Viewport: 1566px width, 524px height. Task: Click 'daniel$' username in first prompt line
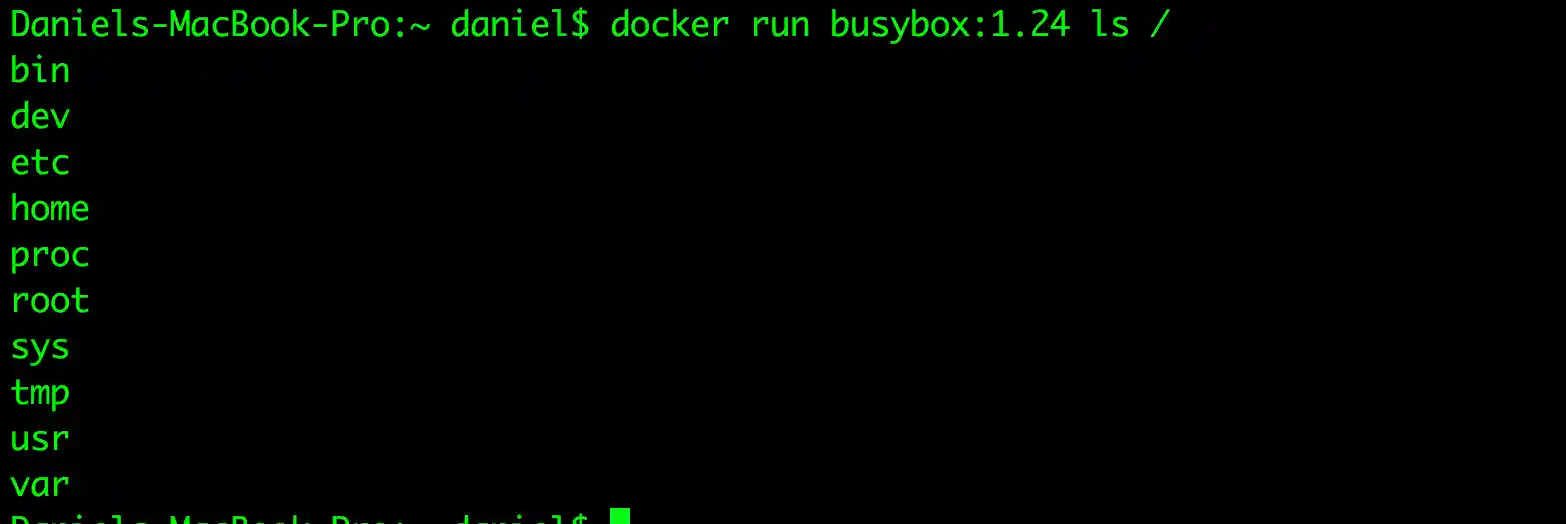pyautogui.click(x=520, y=23)
